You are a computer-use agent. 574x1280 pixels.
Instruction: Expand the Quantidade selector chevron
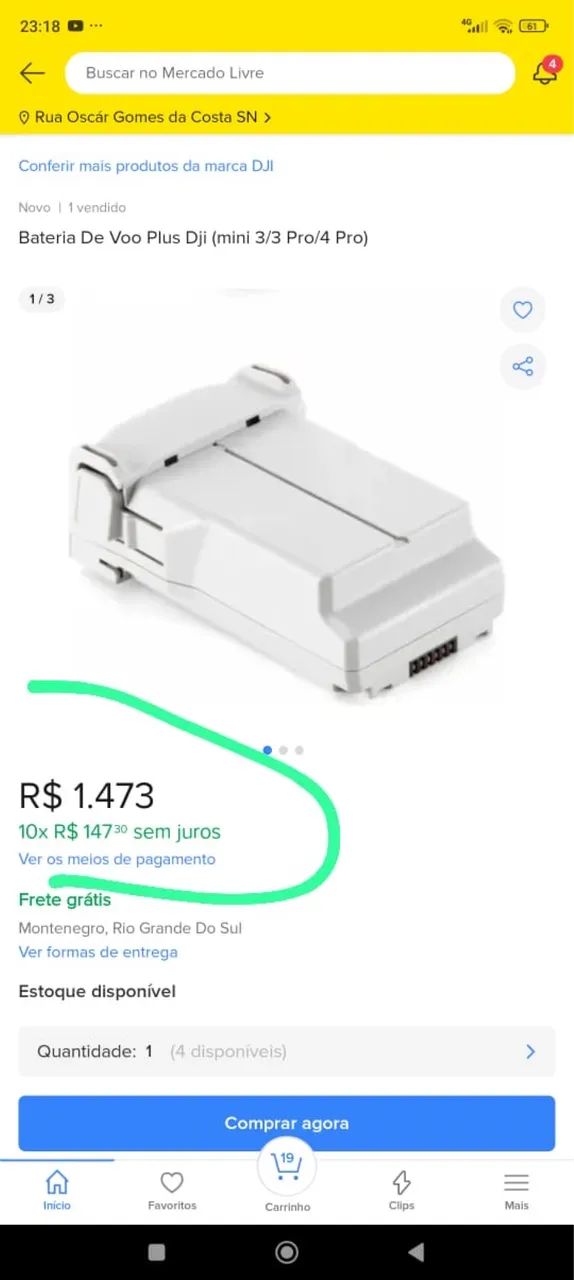[530, 1051]
